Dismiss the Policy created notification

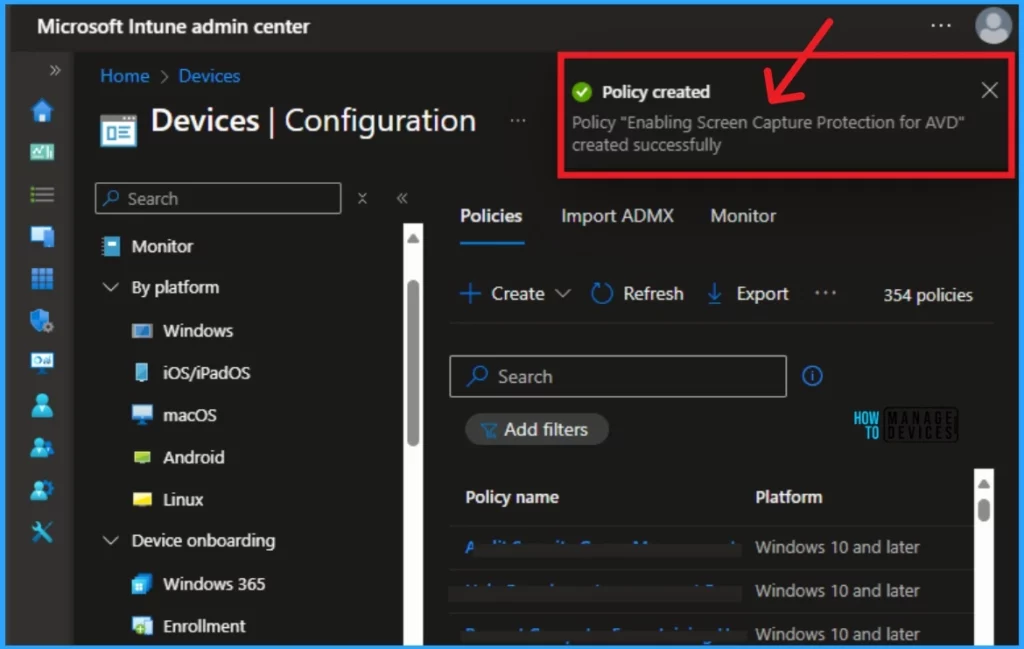point(989,90)
